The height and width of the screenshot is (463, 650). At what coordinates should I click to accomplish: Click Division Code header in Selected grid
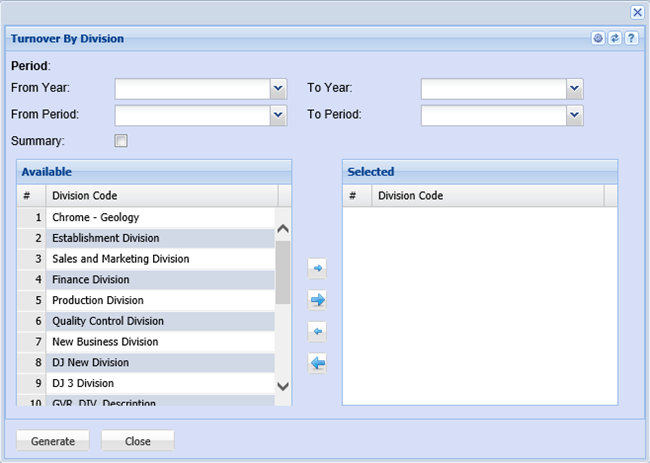point(486,196)
